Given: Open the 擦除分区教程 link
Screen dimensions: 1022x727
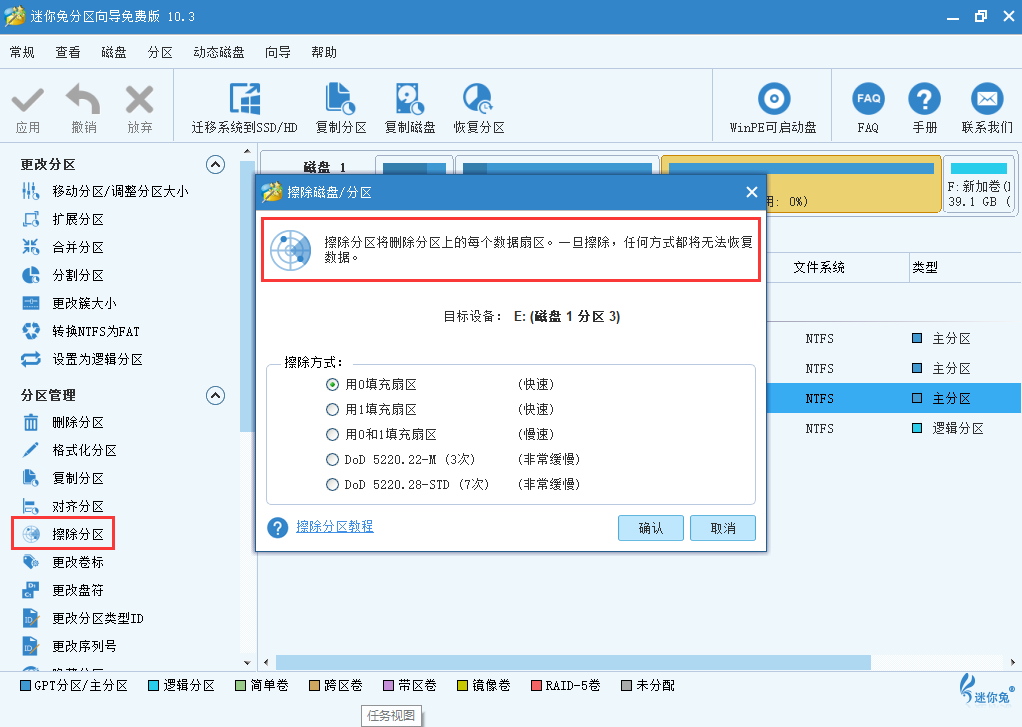Looking at the screenshot, I should (335, 526).
